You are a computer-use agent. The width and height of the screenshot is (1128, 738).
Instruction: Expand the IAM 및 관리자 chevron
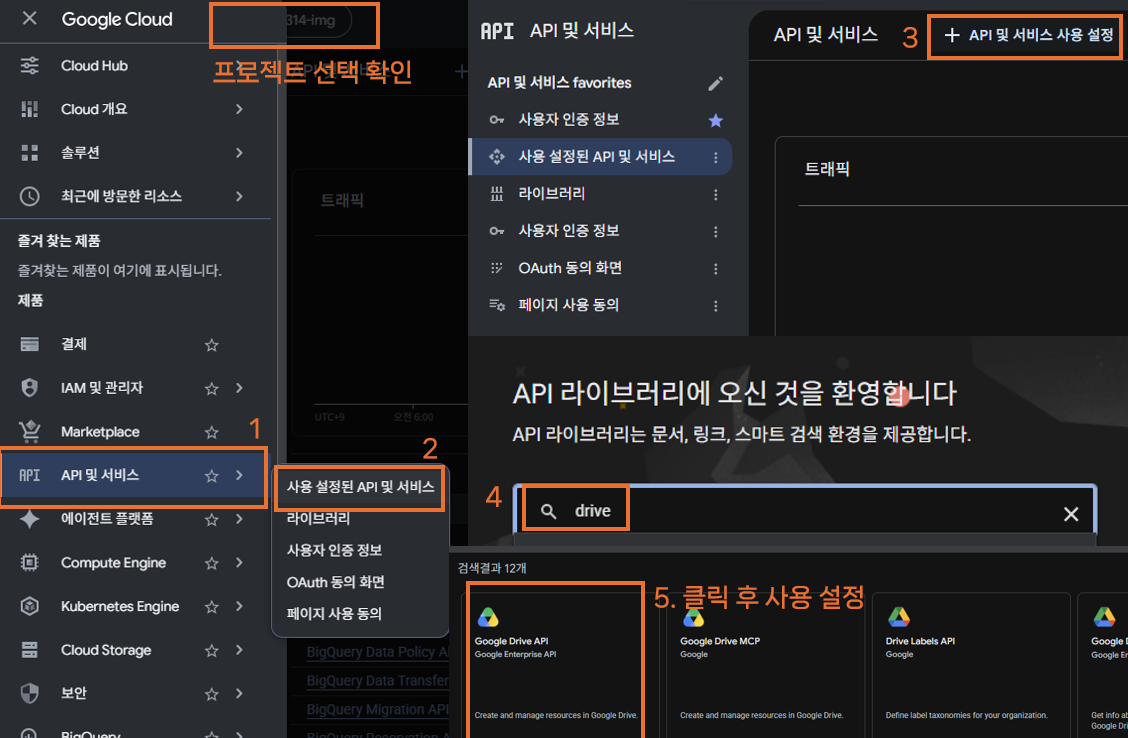(x=240, y=388)
